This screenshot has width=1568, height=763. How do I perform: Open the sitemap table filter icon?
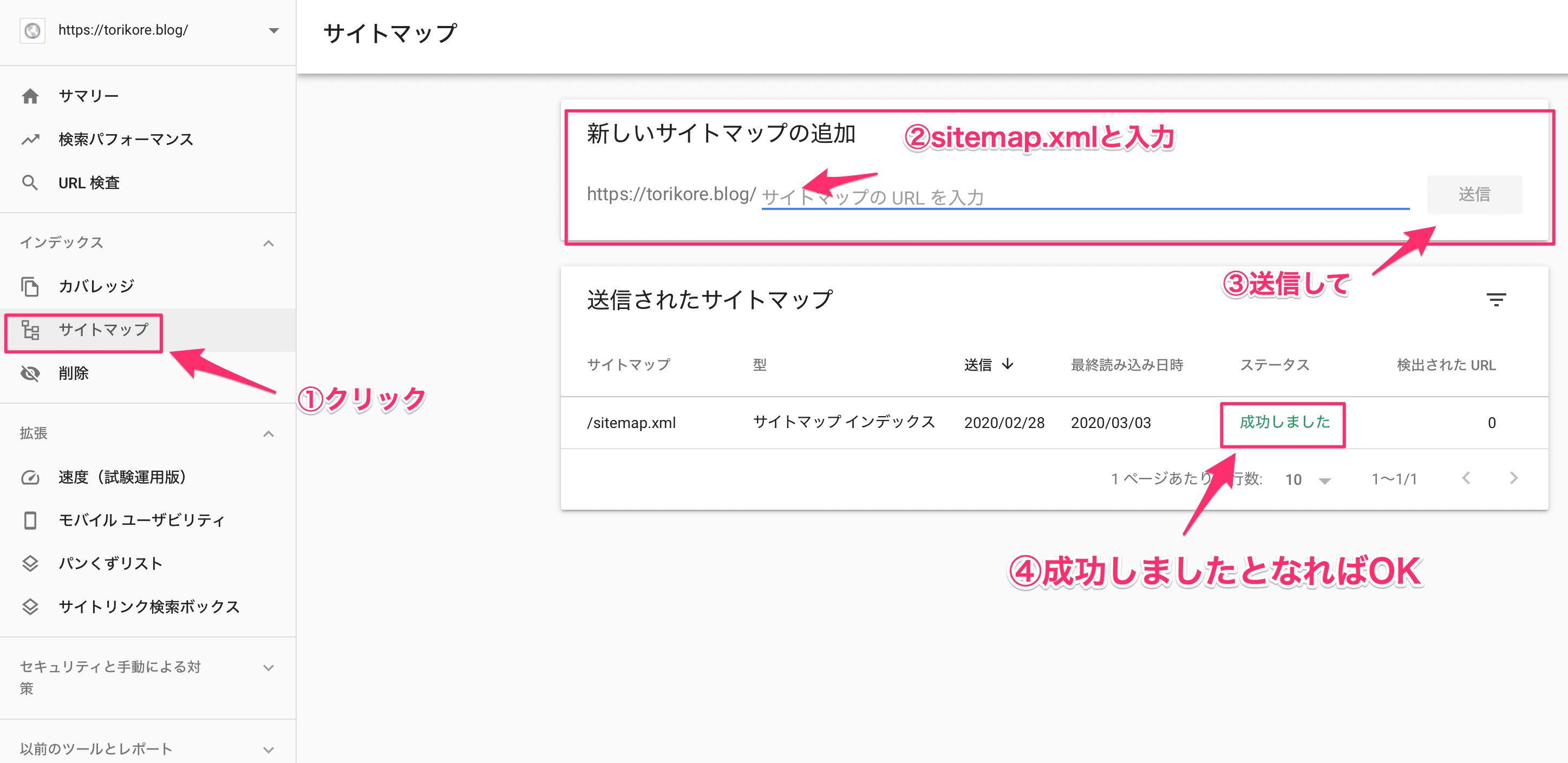pyautogui.click(x=1495, y=299)
